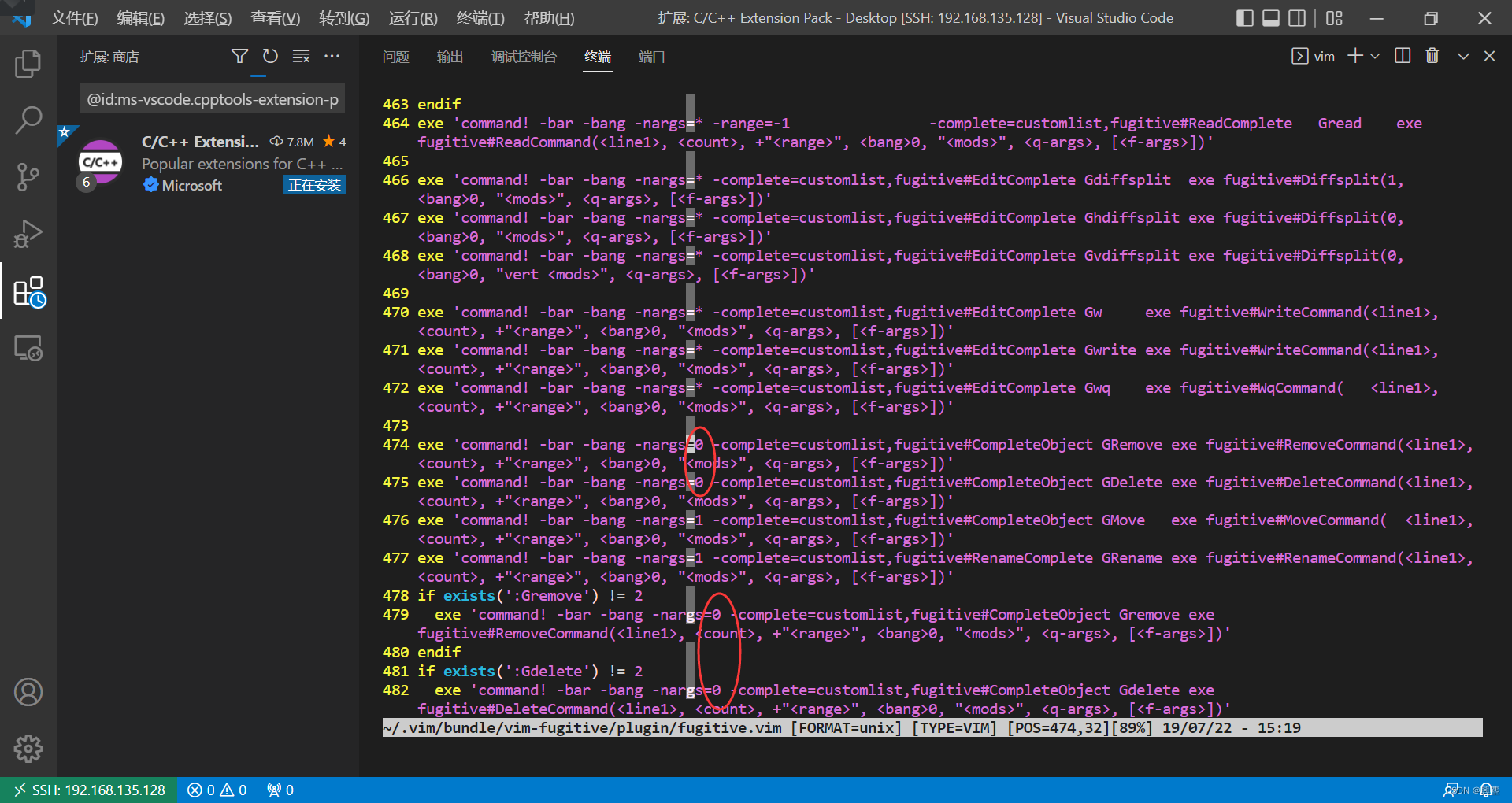Open the 终端(T) menu
The height and width of the screenshot is (803, 1512).
pyautogui.click(x=480, y=18)
